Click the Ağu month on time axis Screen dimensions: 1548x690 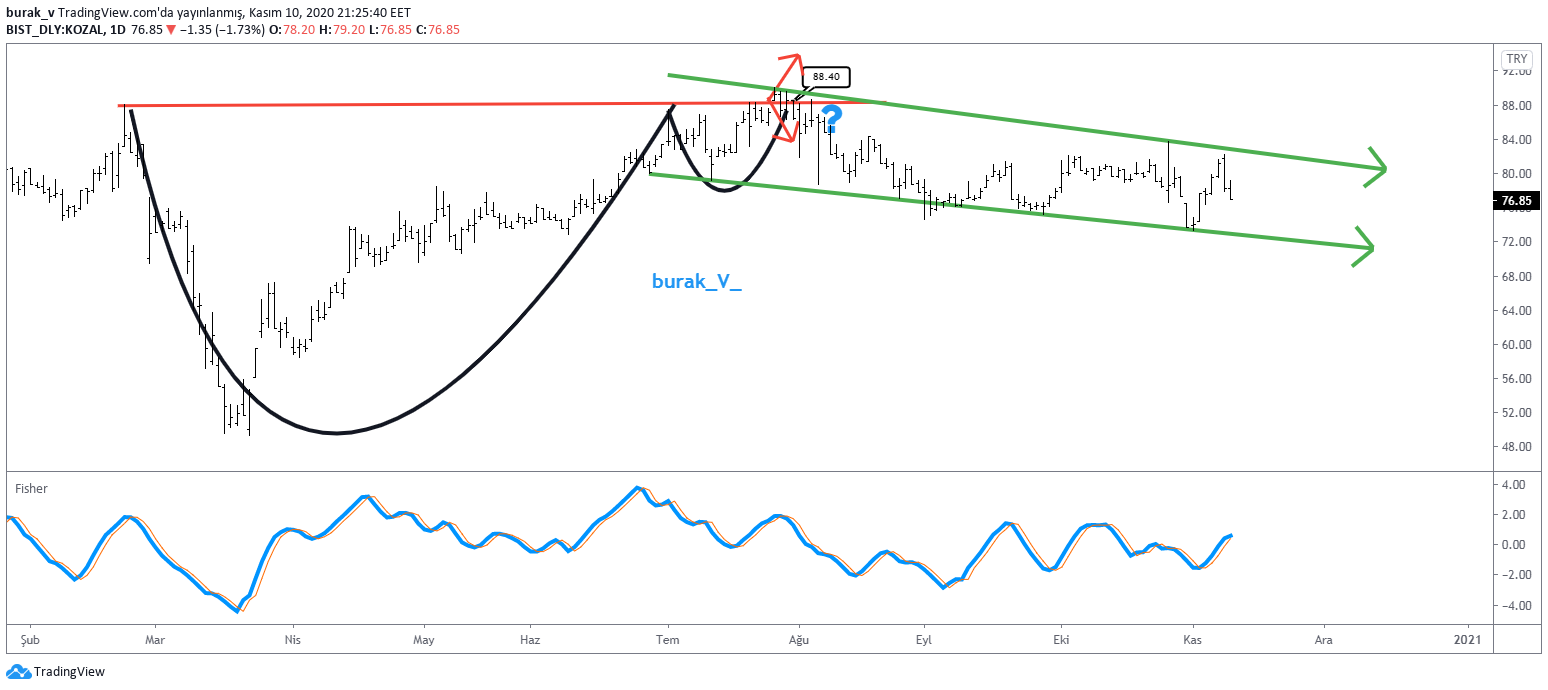tap(798, 638)
